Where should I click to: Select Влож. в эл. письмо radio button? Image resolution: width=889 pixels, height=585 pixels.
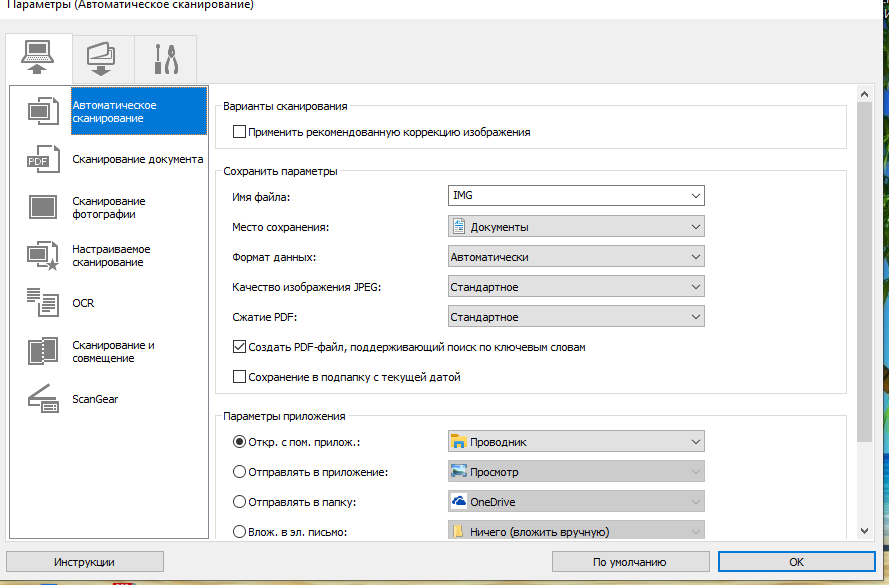[239, 532]
